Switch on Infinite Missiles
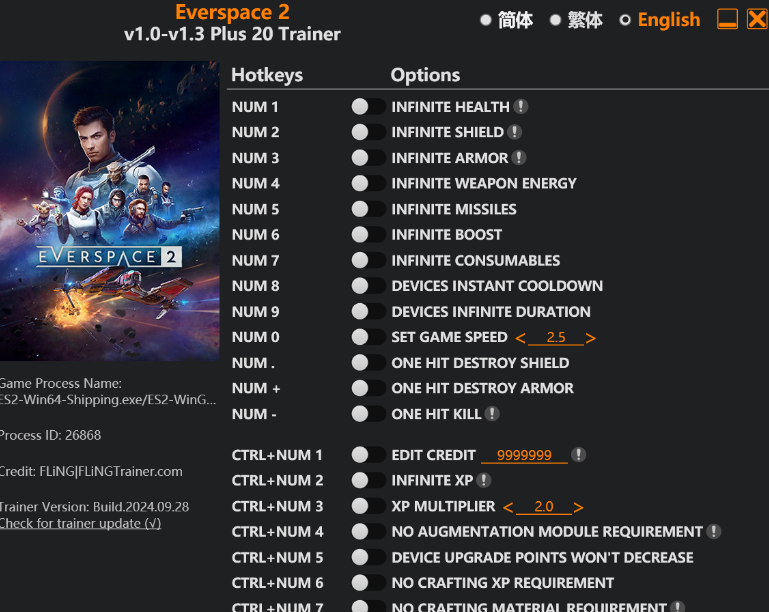 [368, 209]
